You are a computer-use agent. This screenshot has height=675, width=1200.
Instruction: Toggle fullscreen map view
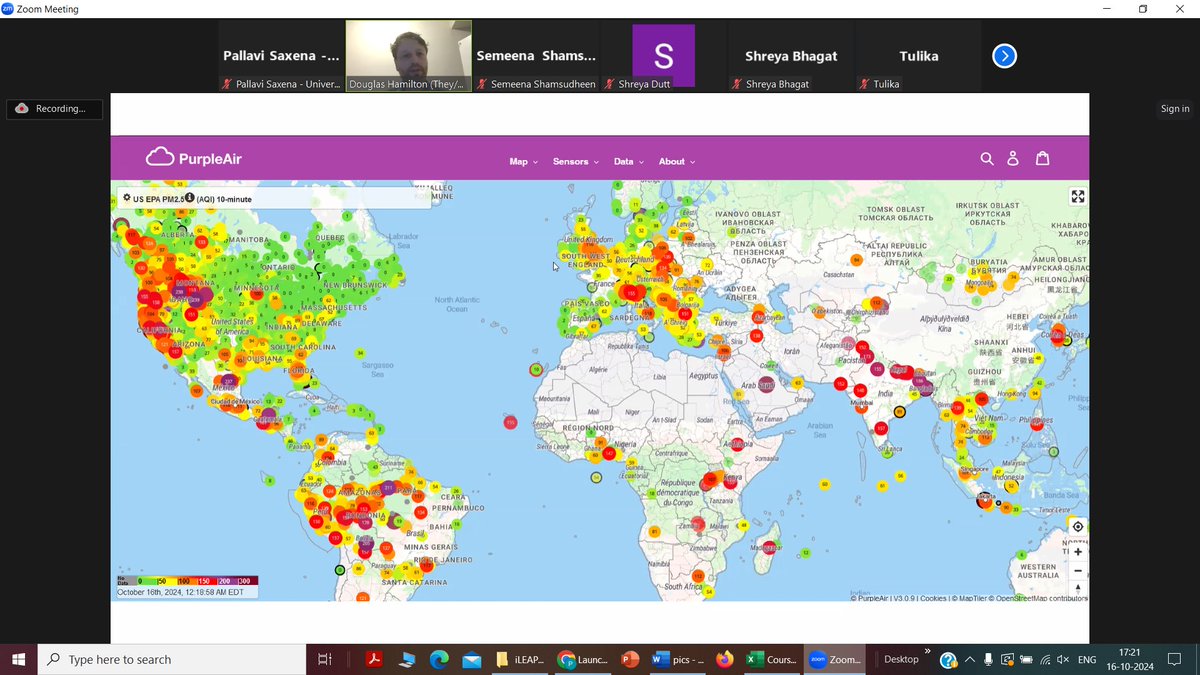(1077, 196)
